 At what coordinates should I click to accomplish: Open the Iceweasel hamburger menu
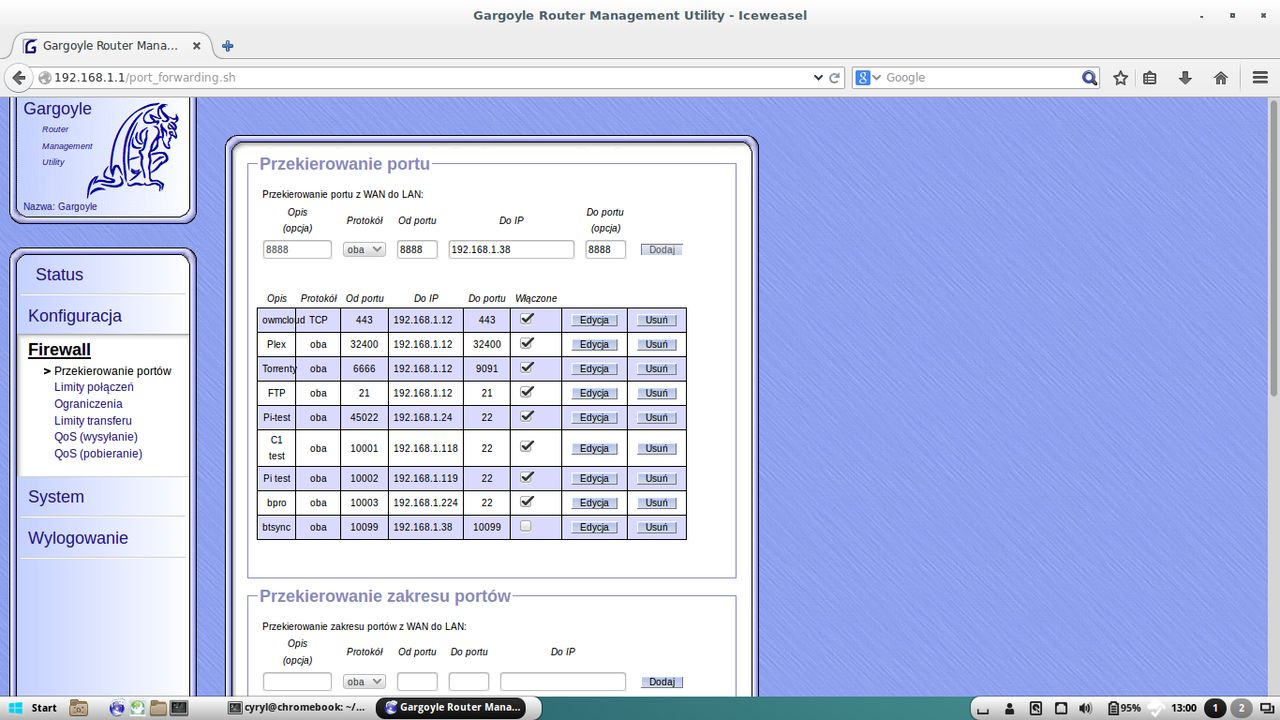1260,77
